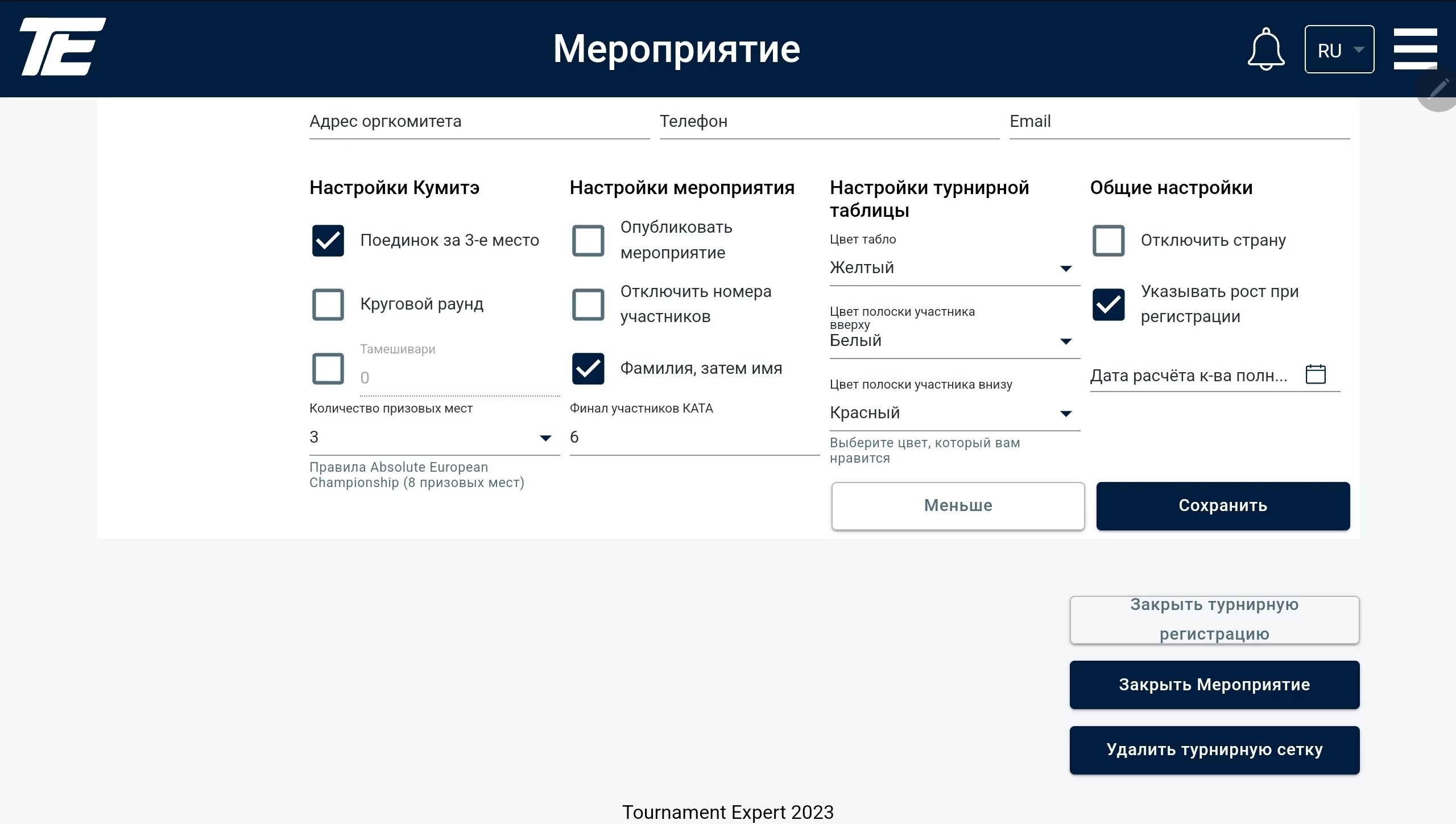Click the pencil edit icon
1456x824 pixels.
pos(1439,90)
